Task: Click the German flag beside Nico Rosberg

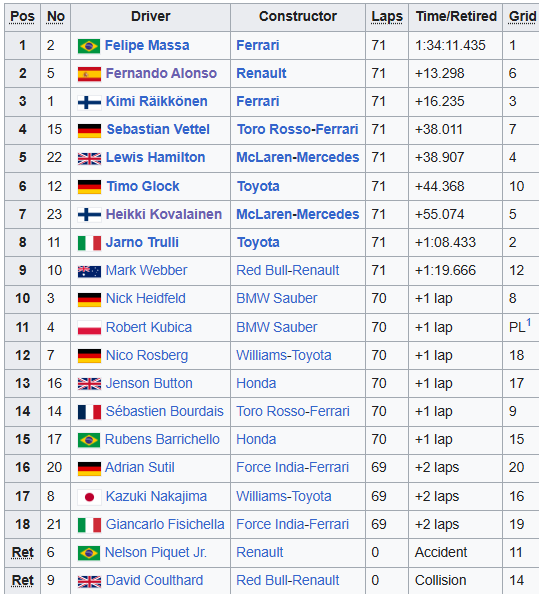Action: coord(89,356)
